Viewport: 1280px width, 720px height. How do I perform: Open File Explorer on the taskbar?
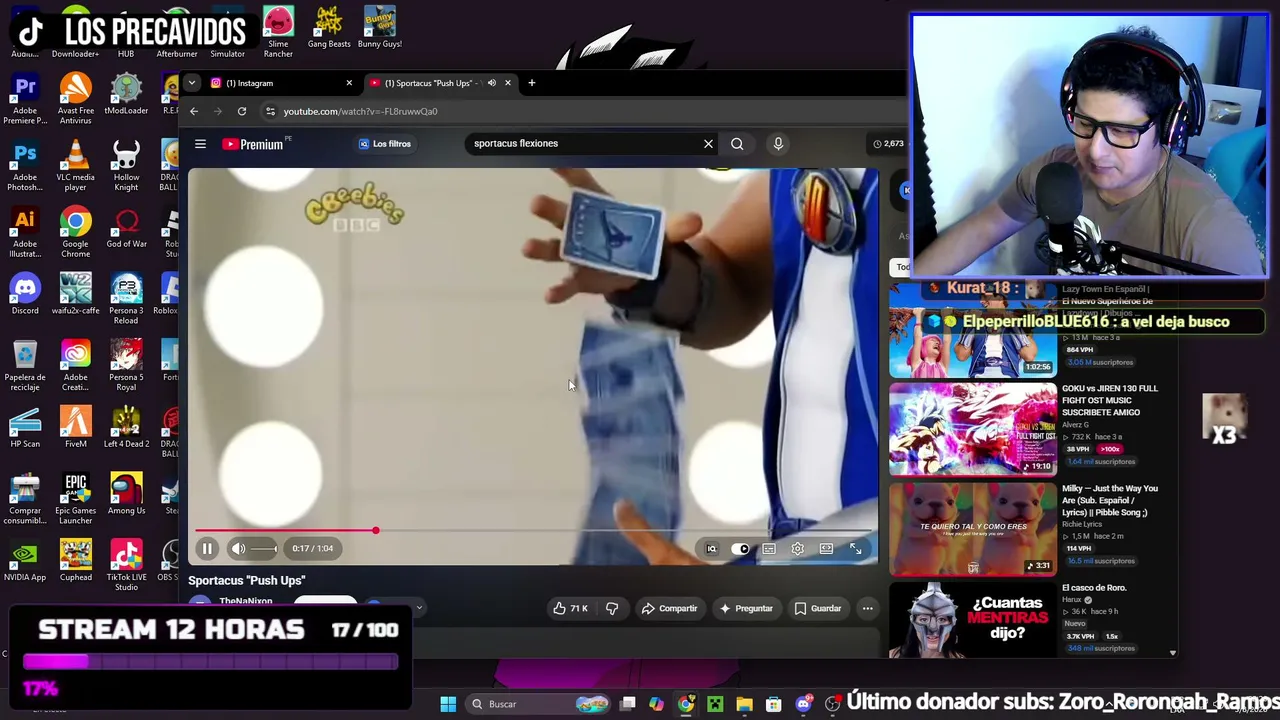tap(744, 704)
